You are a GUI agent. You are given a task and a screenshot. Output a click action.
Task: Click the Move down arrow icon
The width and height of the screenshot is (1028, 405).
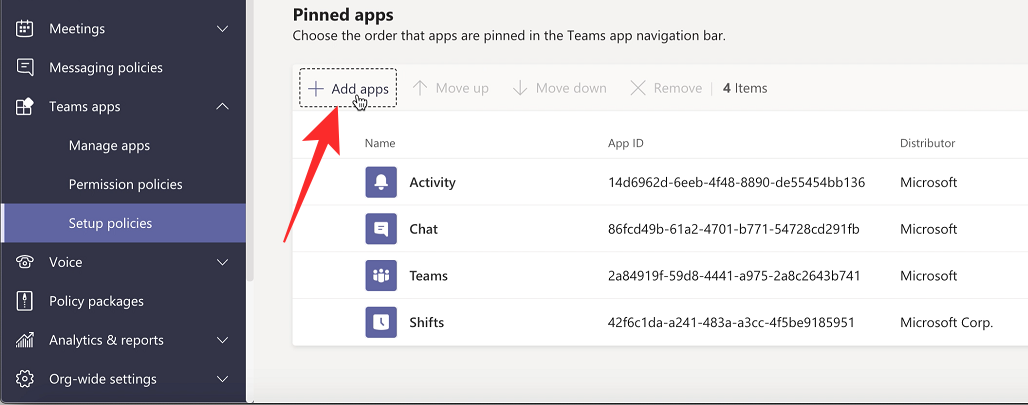point(520,88)
